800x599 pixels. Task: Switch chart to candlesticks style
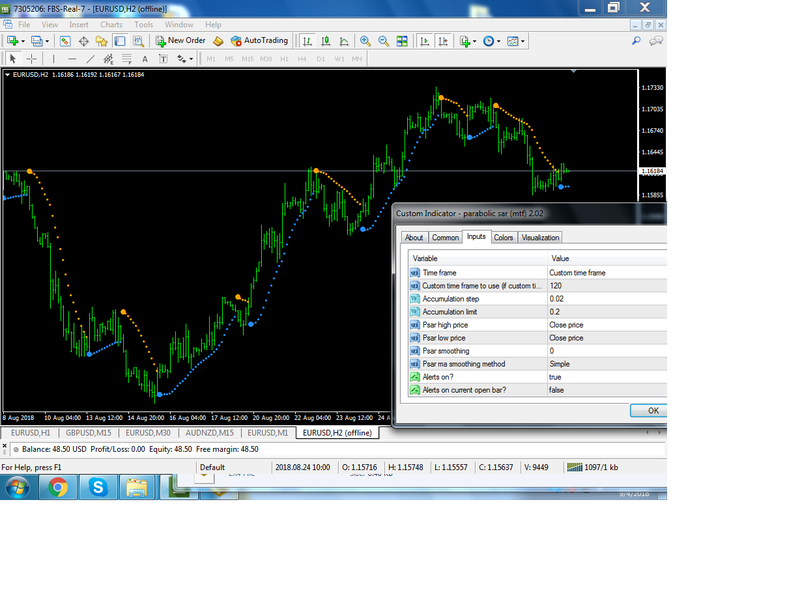[x=326, y=41]
